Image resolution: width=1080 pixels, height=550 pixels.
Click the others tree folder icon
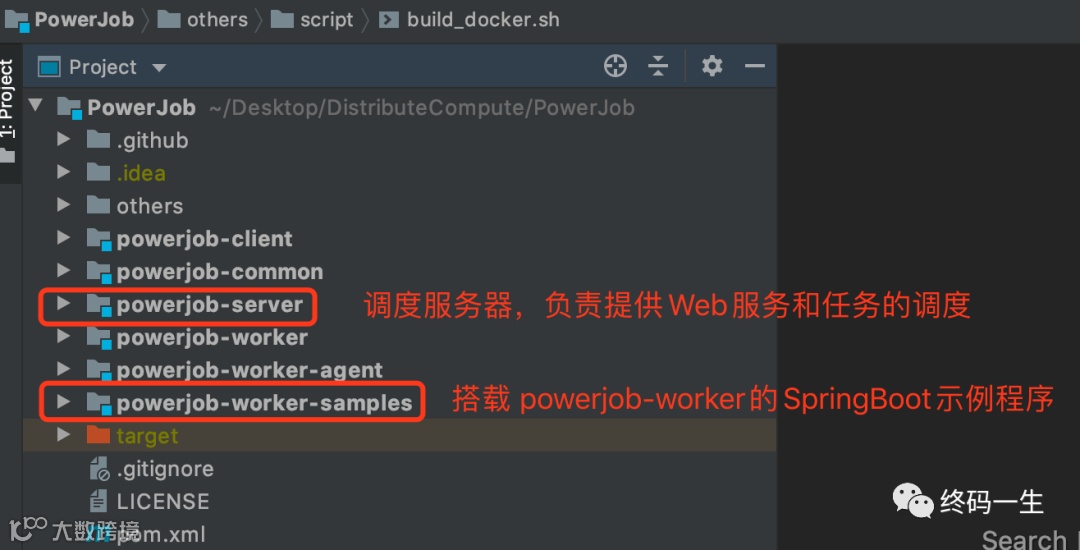98,205
